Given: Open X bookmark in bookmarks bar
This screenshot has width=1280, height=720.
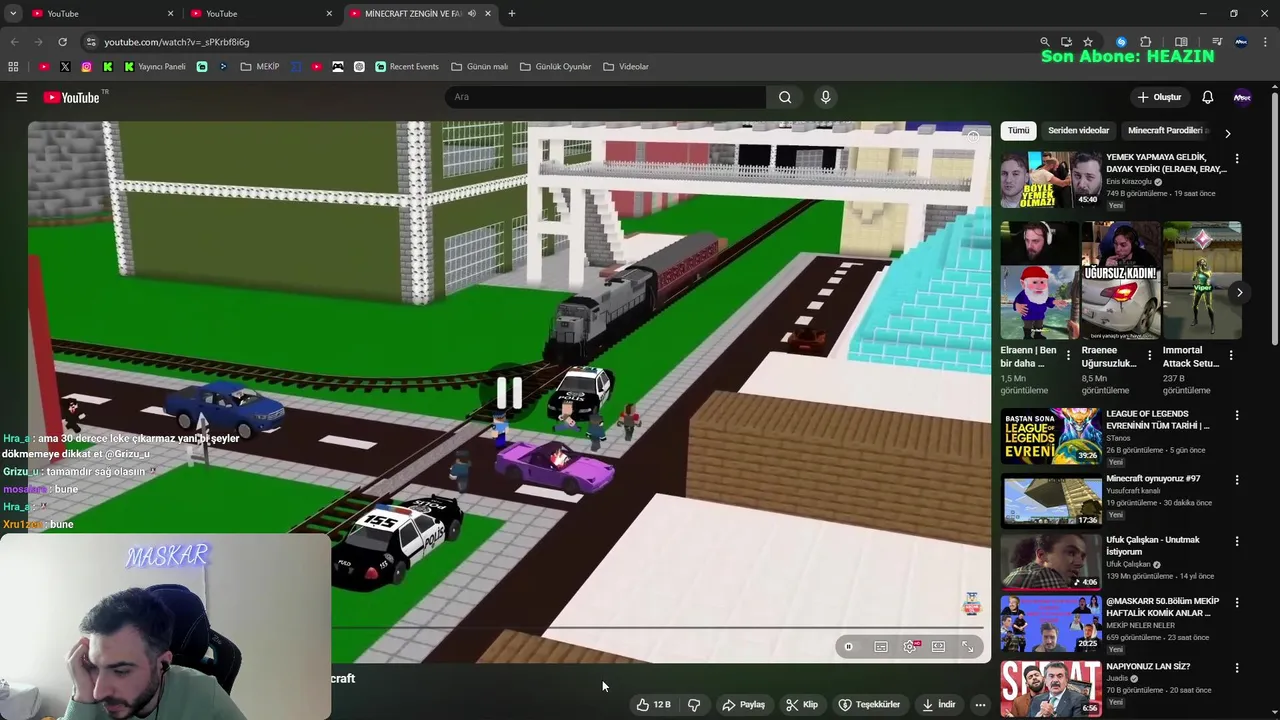Looking at the screenshot, I should [65, 67].
